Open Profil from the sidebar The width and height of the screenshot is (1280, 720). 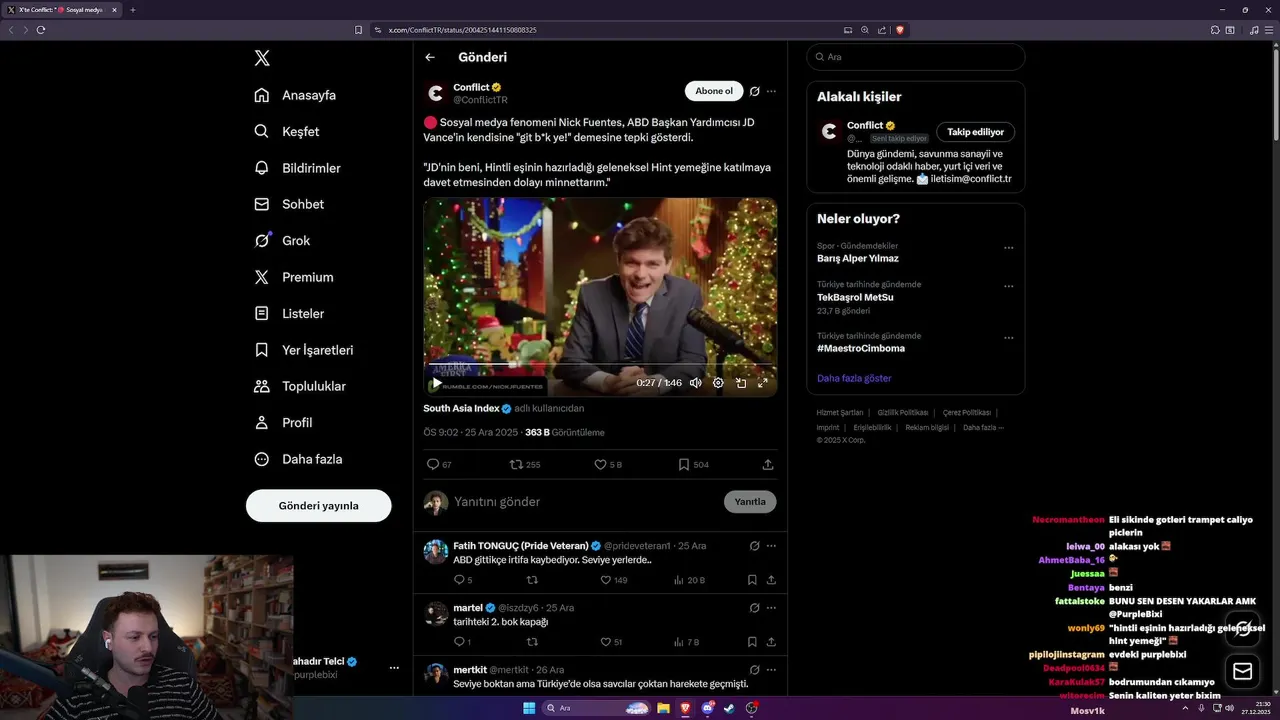(x=283, y=422)
